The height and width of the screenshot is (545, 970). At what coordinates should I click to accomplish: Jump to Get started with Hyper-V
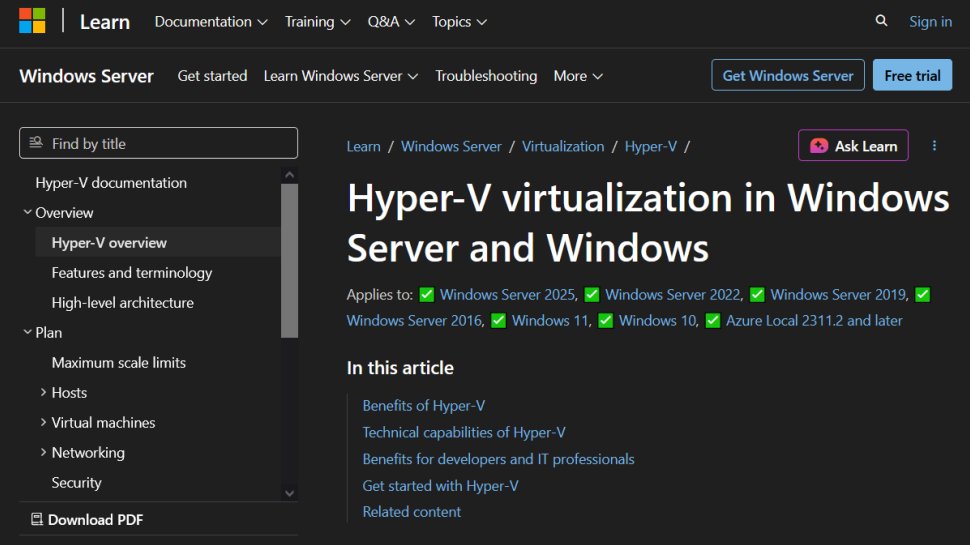click(440, 486)
